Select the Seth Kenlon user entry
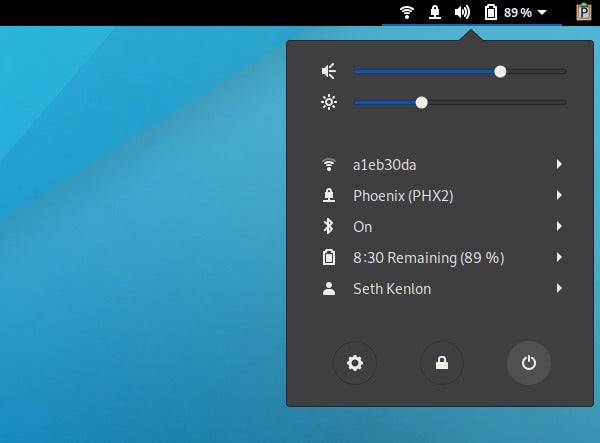 [440, 288]
